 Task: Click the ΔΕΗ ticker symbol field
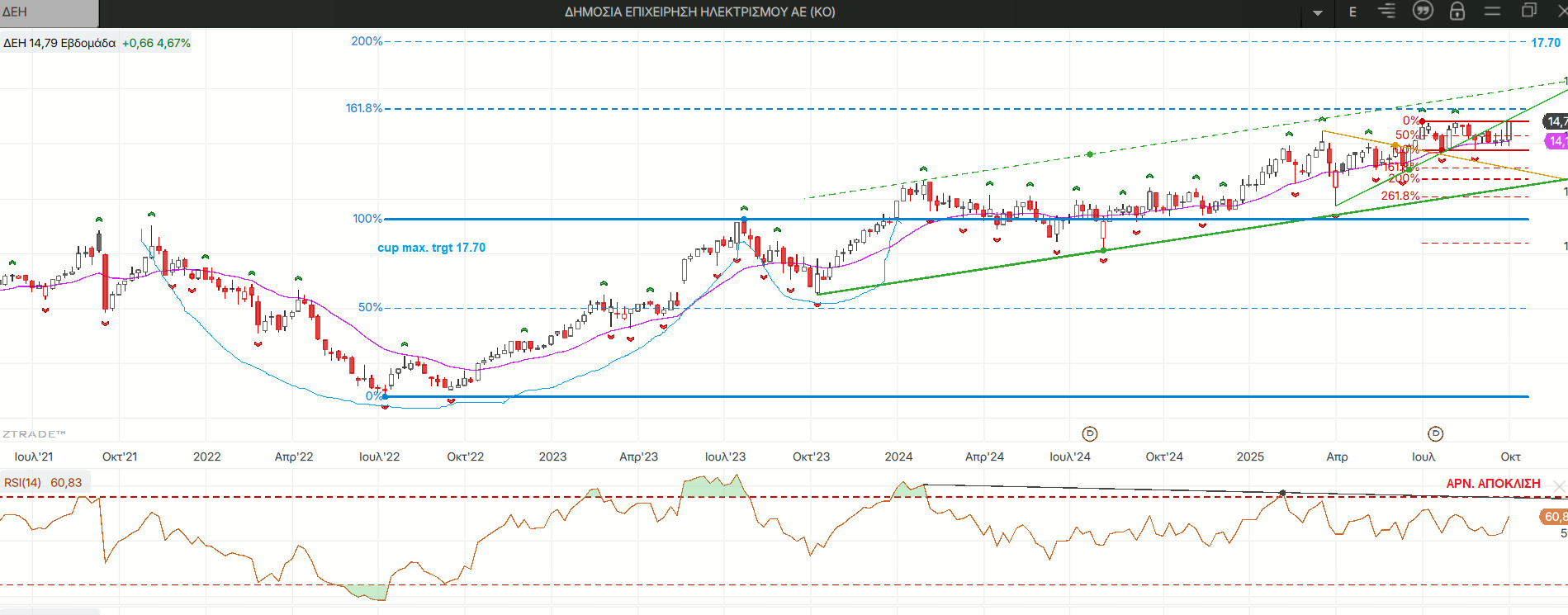pos(48,12)
